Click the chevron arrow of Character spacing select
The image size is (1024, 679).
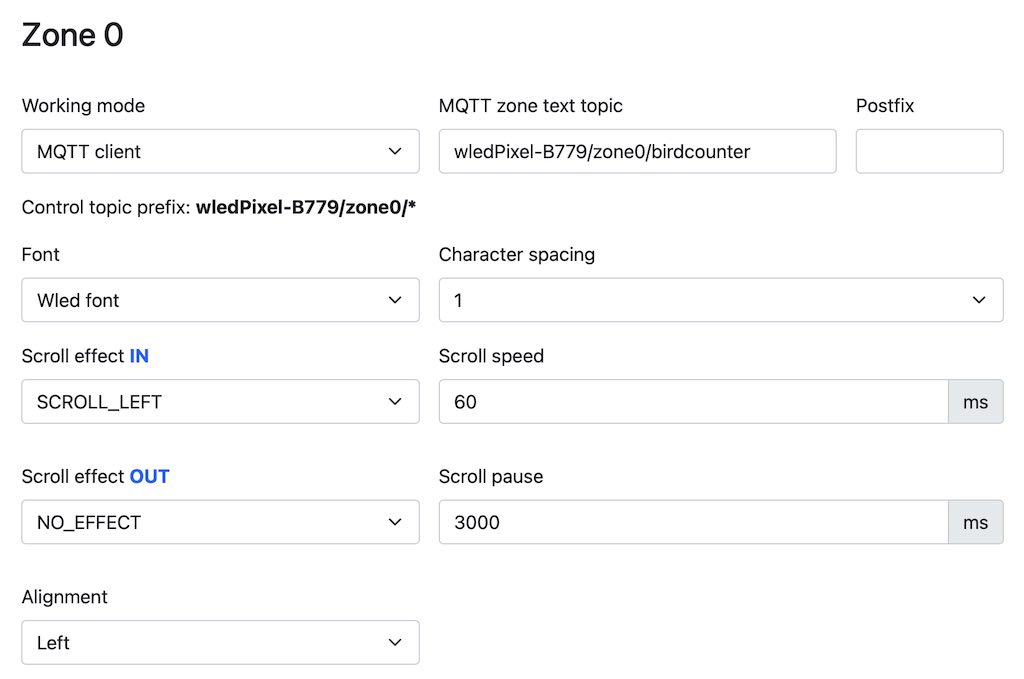(x=979, y=300)
